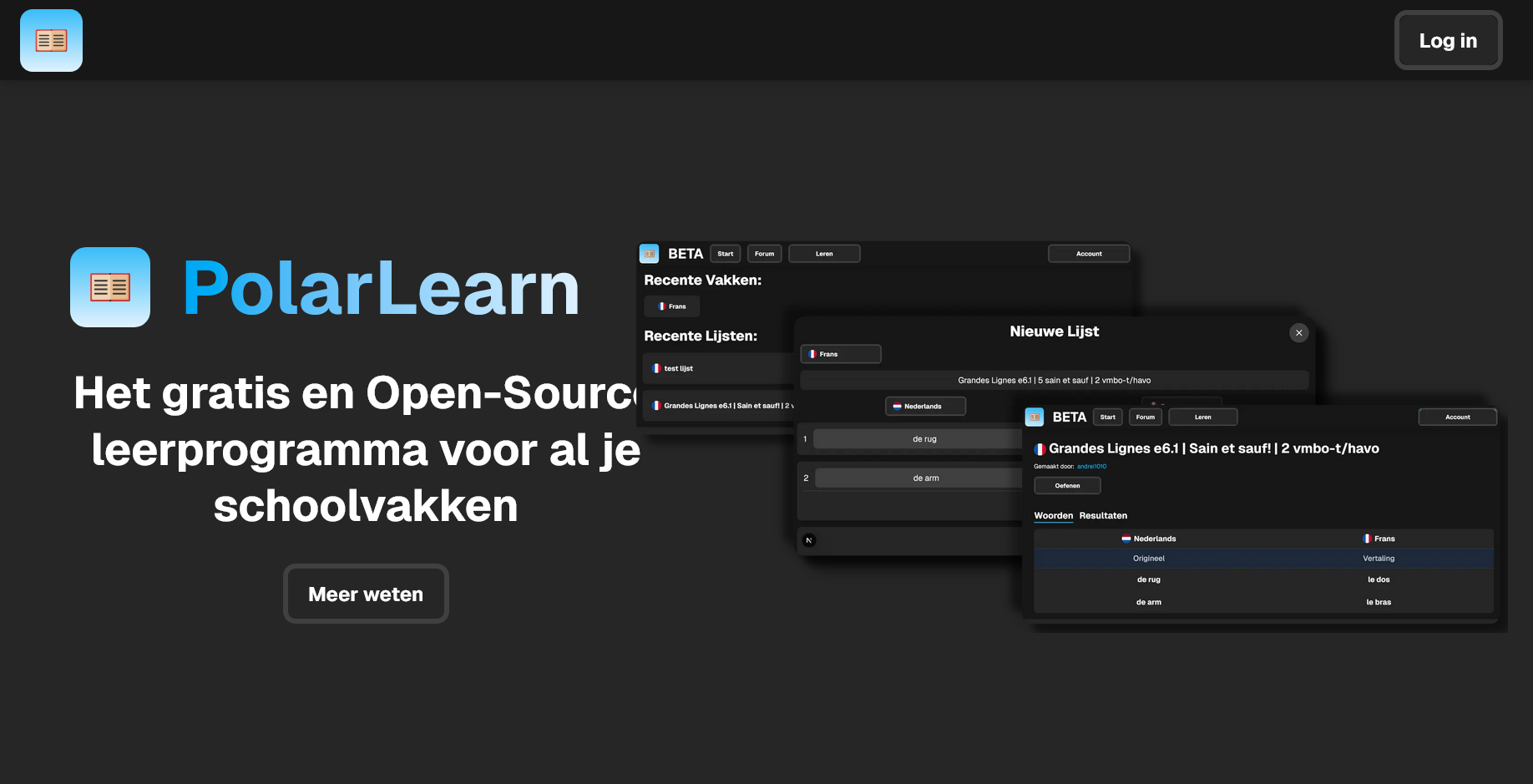1533x784 pixels.
Task: Click the Meer weten button
Action: point(366,594)
